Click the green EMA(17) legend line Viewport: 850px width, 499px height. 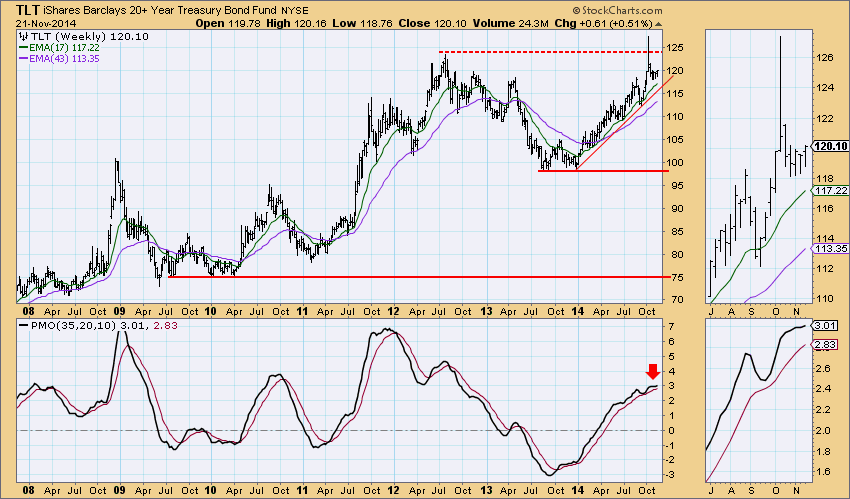click(23, 48)
